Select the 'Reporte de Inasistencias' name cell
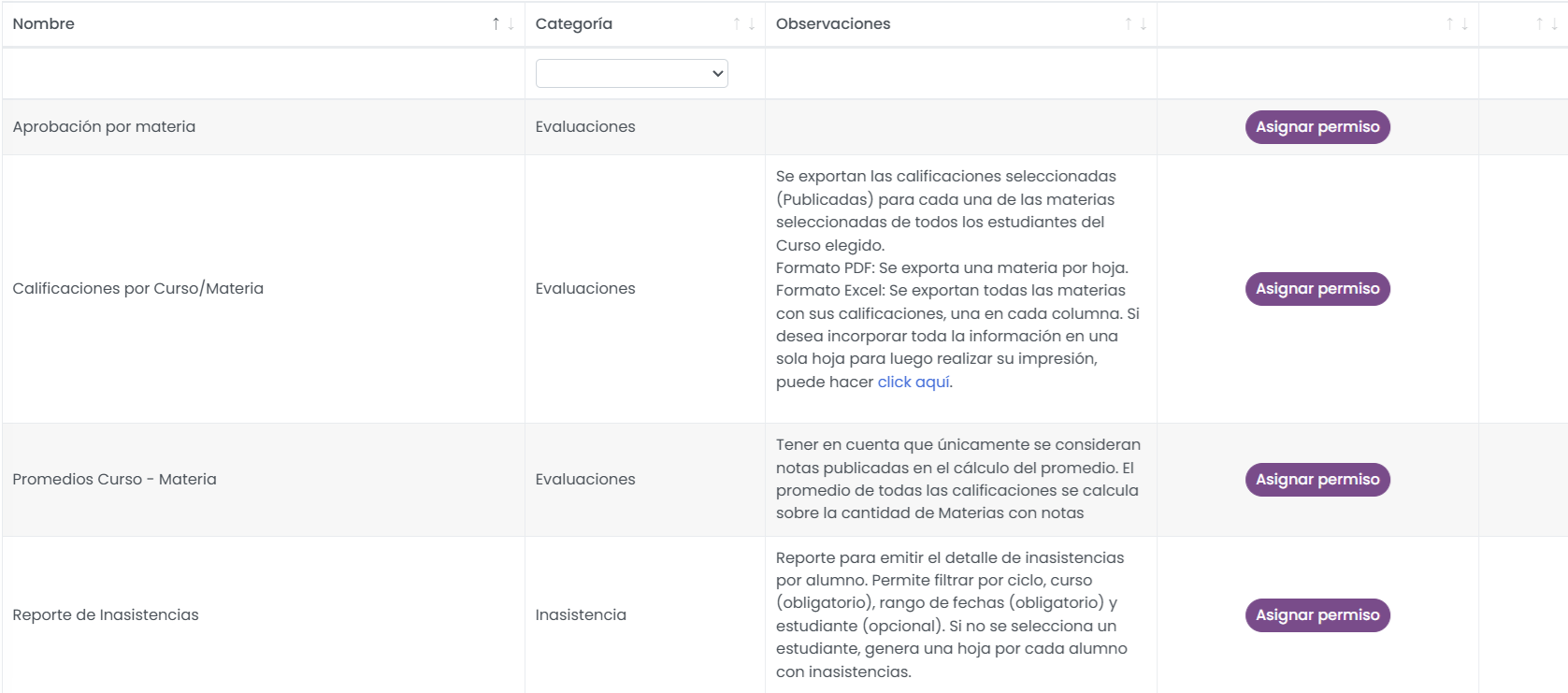 coord(264,615)
